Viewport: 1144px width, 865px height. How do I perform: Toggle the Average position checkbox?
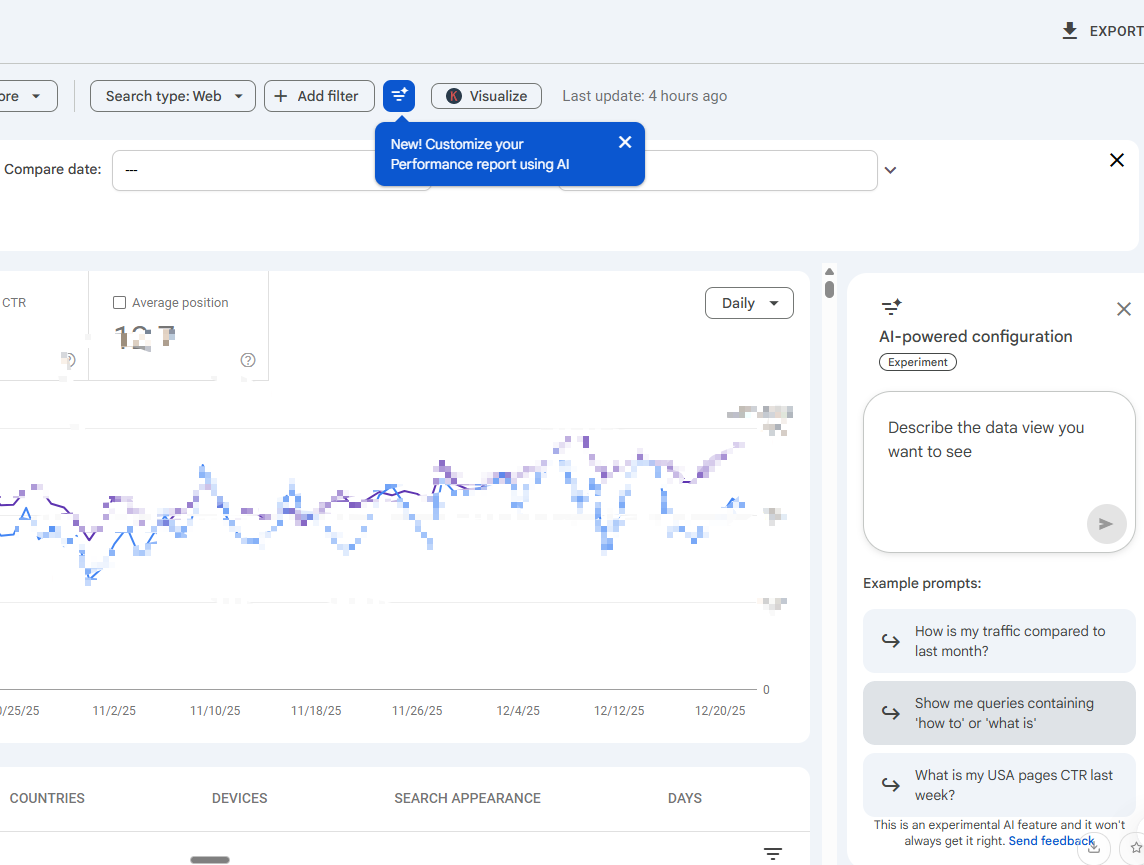tap(120, 303)
